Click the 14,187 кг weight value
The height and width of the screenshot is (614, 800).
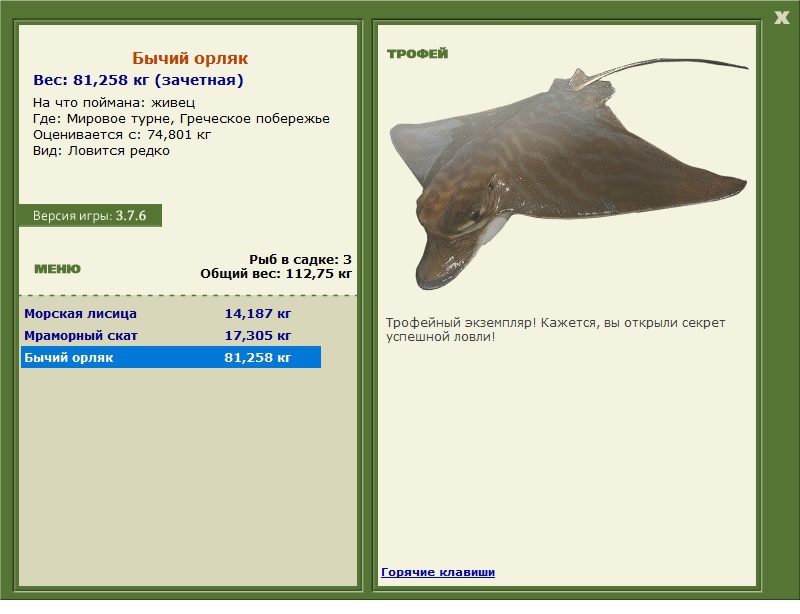pyautogui.click(x=258, y=313)
